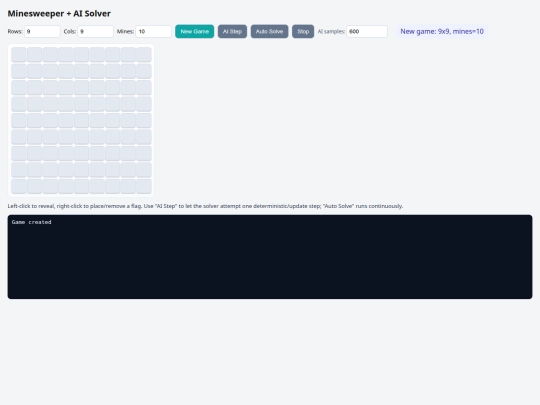Focus the Mines input field
Viewport: 540px width, 405px height.
[x=153, y=31]
